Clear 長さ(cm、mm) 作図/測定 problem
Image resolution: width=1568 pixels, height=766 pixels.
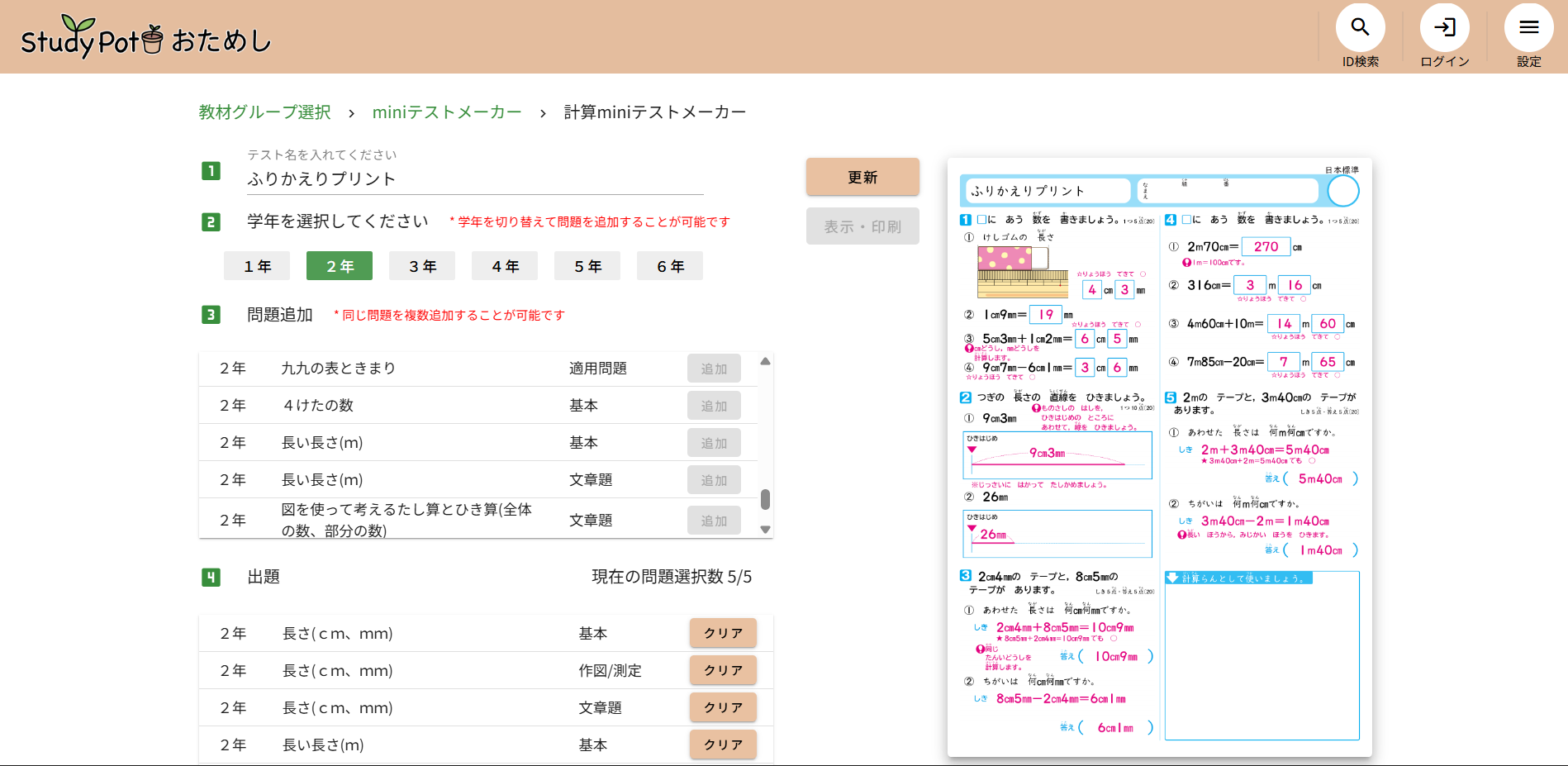[723, 670]
